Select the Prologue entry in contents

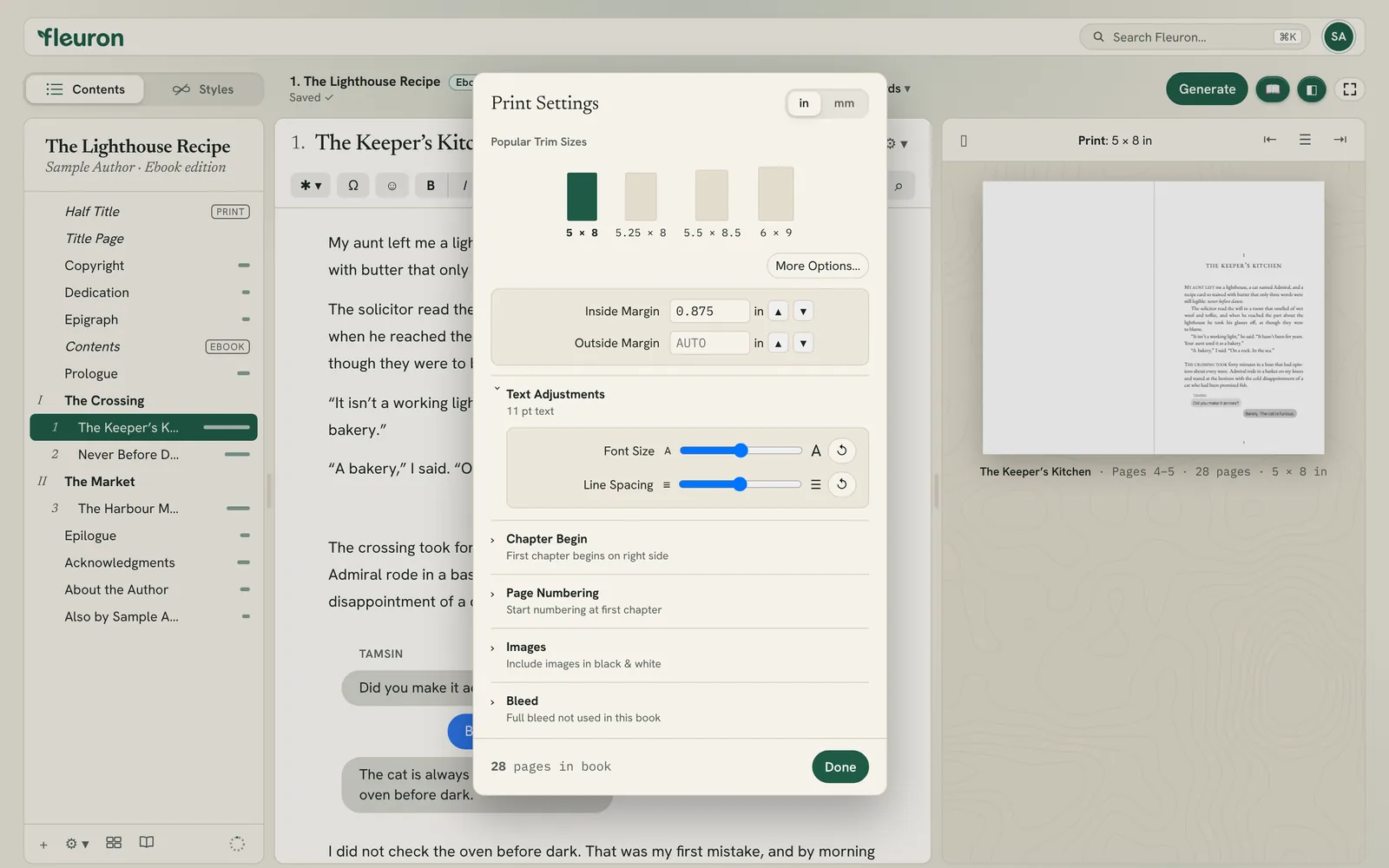144,373
